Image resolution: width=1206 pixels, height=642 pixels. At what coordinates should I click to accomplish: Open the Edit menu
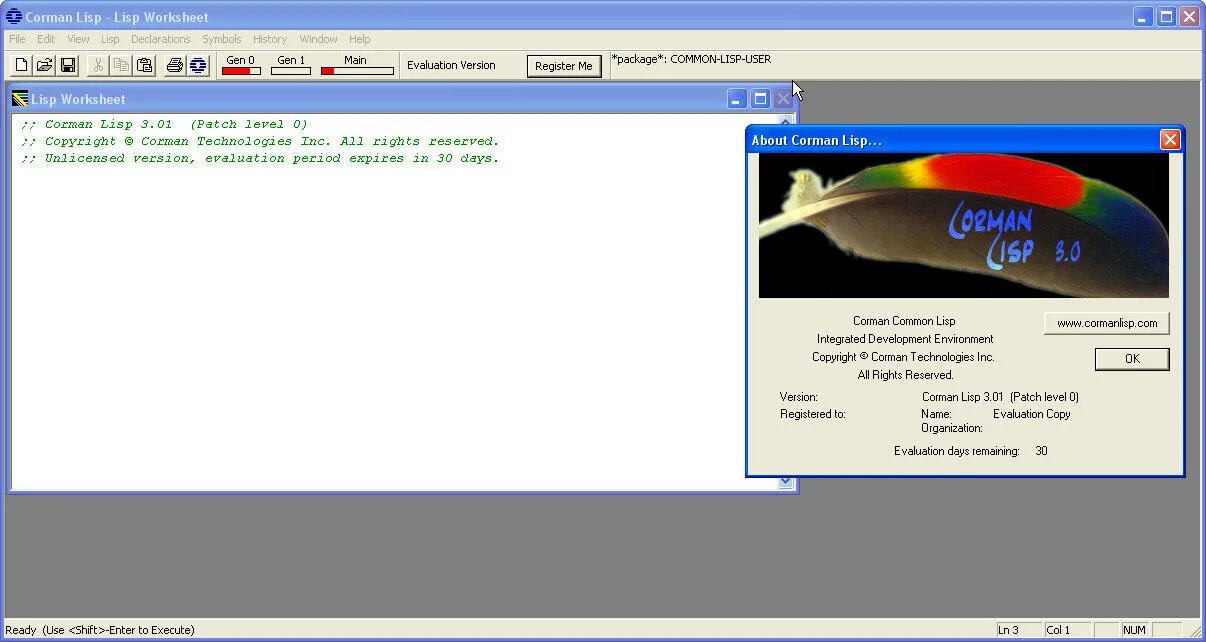(x=46, y=39)
